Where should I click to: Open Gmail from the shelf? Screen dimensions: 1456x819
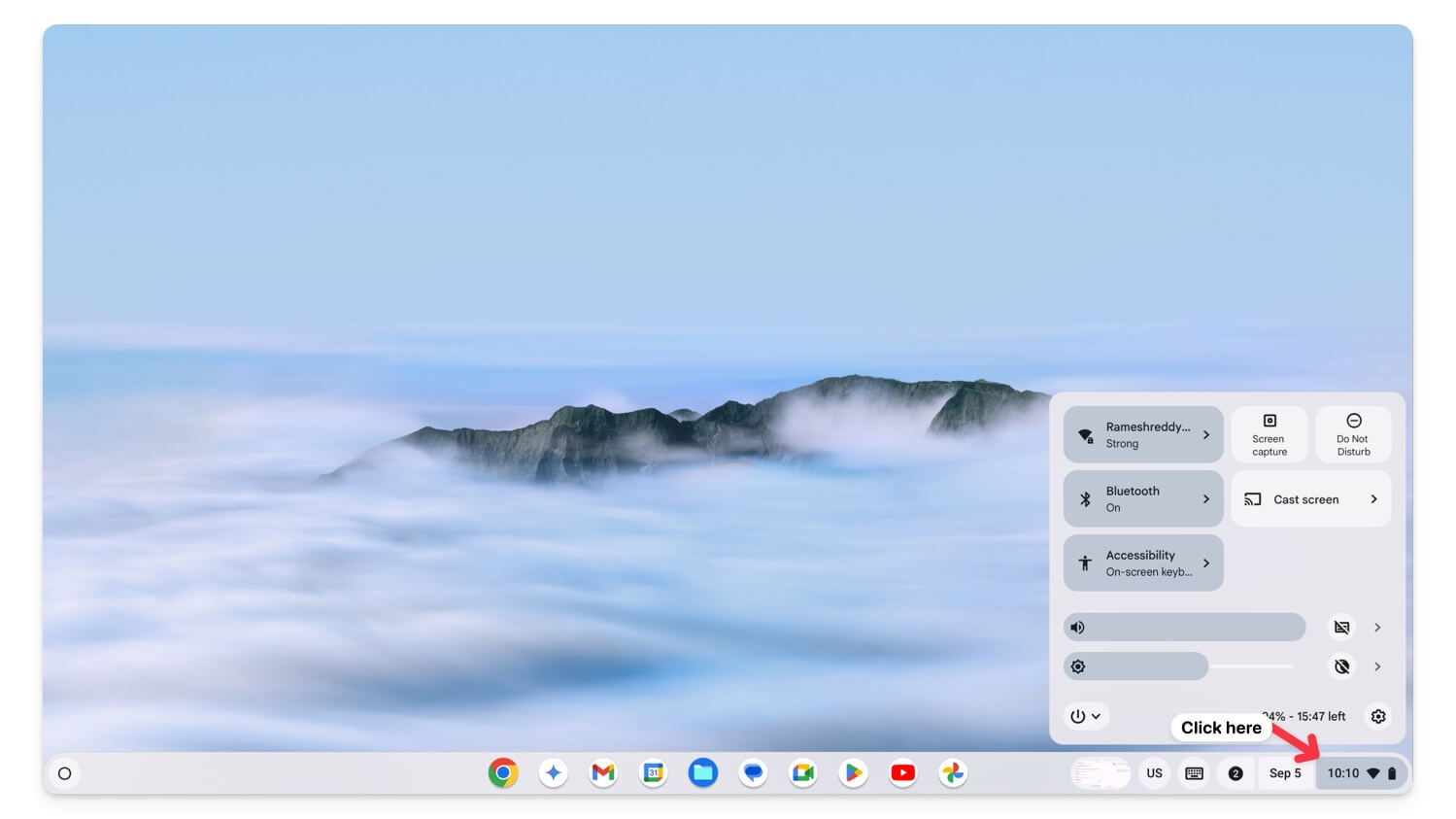click(x=603, y=773)
